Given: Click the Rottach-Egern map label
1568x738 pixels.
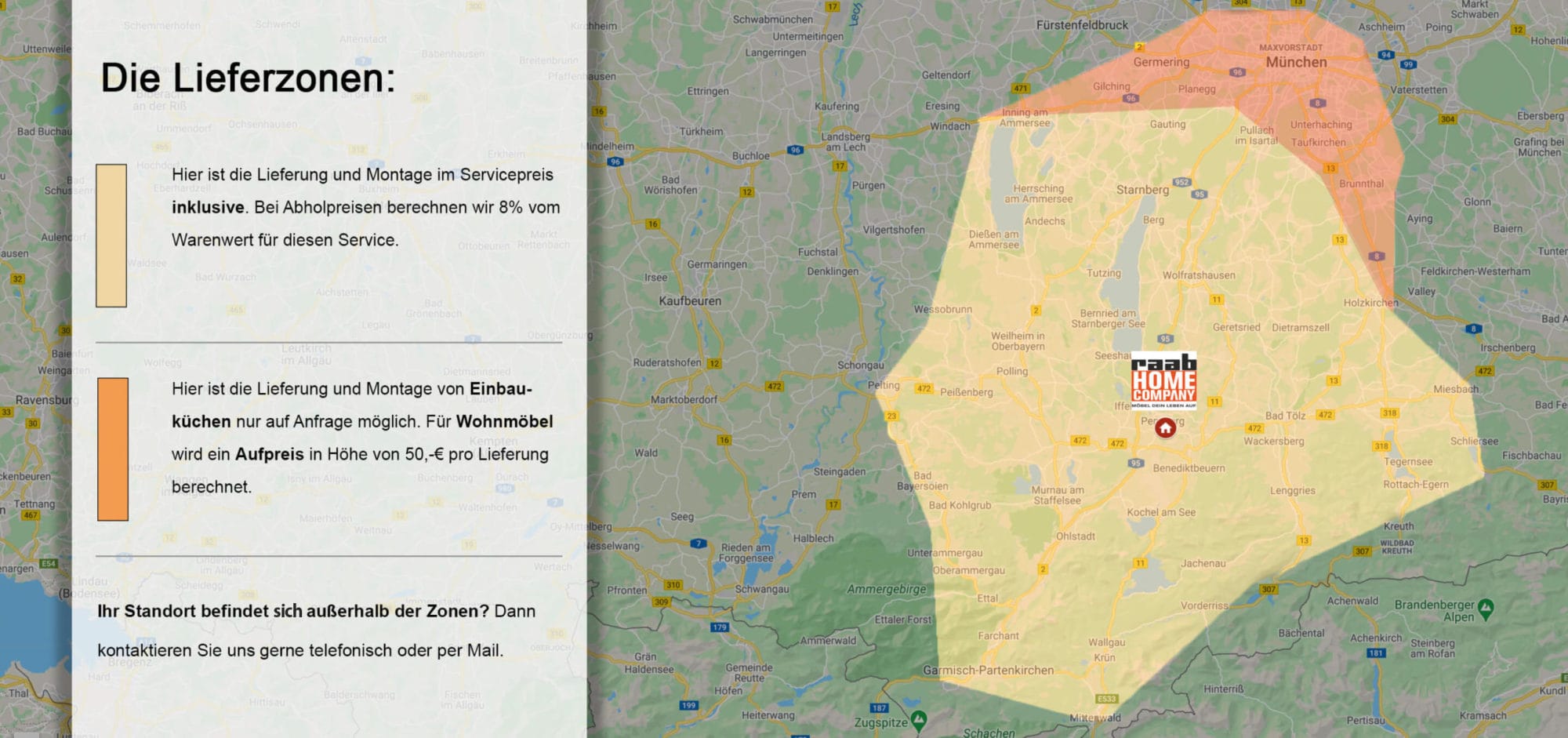Looking at the screenshot, I should tap(1416, 484).
